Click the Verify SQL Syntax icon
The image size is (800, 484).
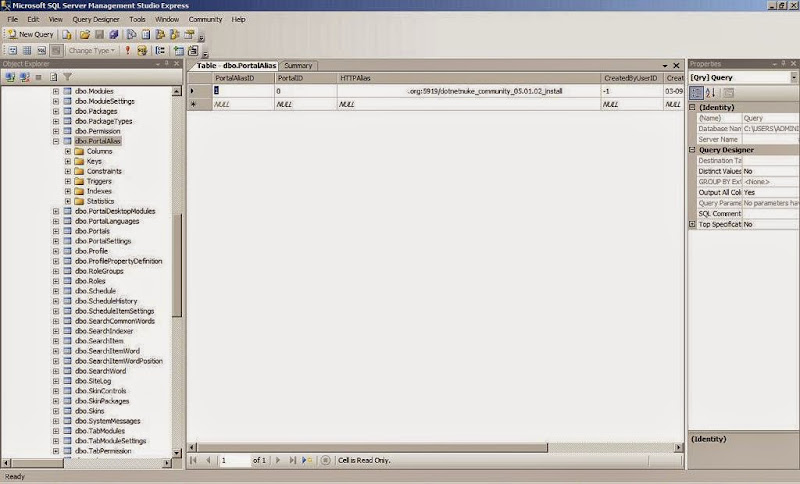[142, 50]
